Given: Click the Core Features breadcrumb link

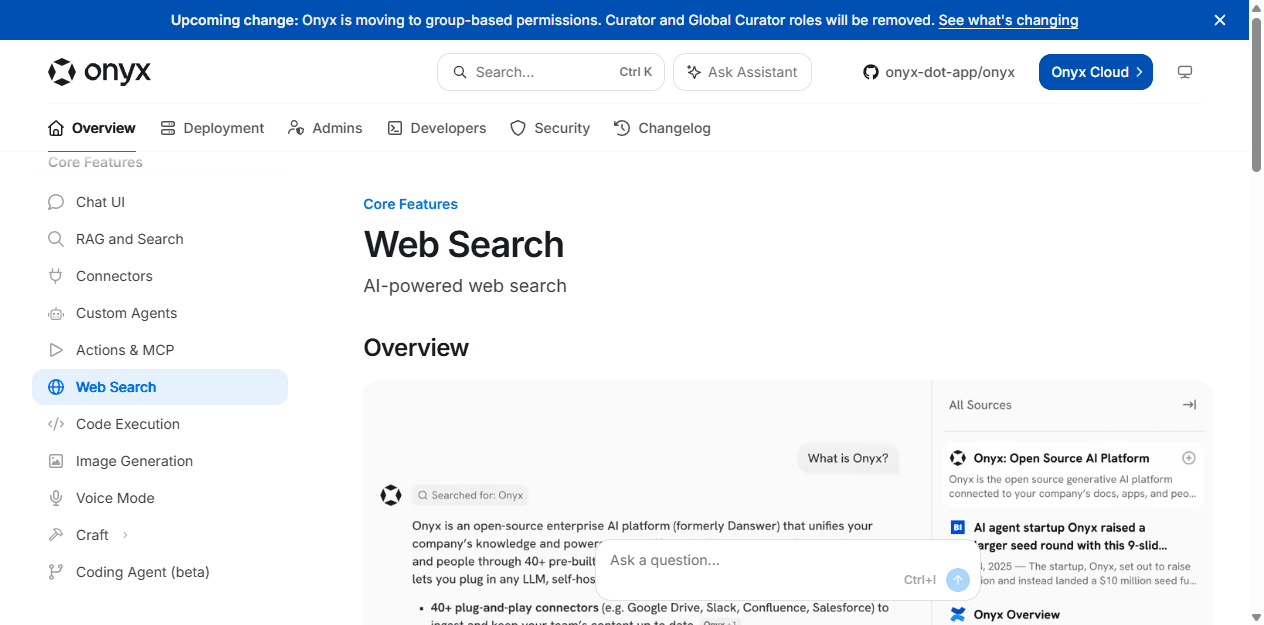Looking at the screenshot, I should tap(410, 204).
